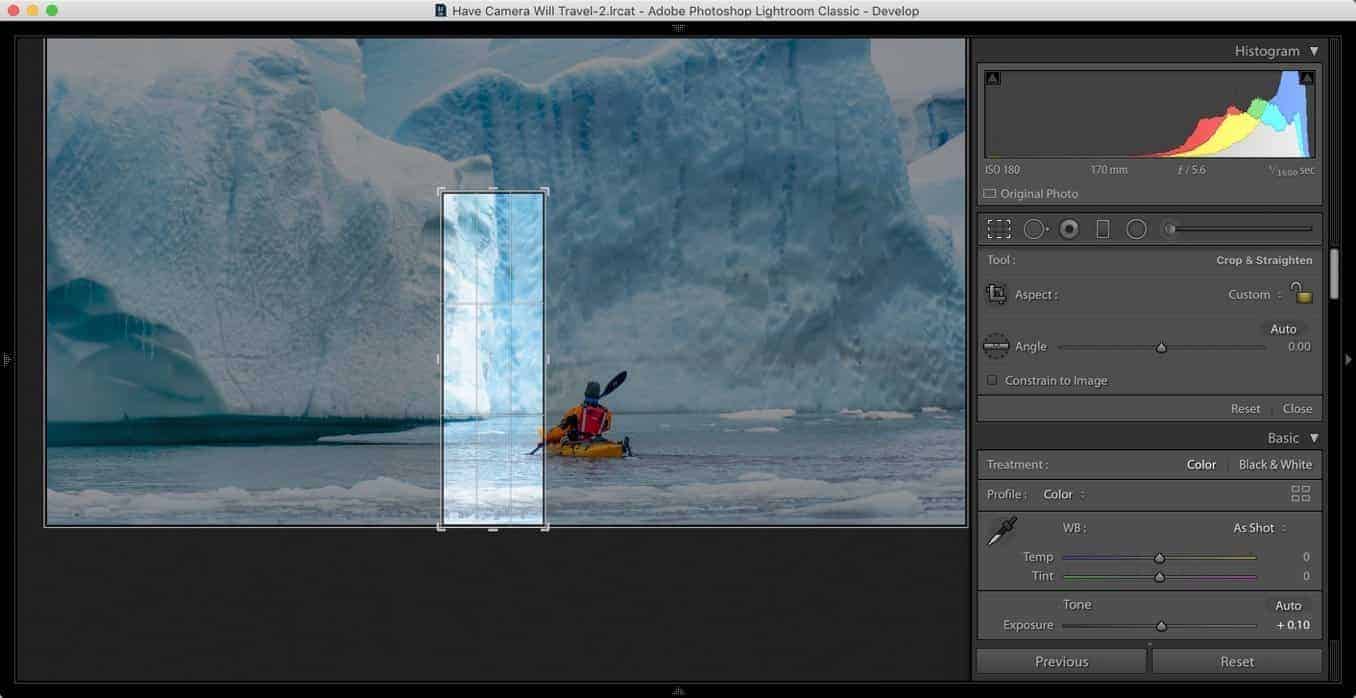Click the bottom Reset button

point(1237,661)
